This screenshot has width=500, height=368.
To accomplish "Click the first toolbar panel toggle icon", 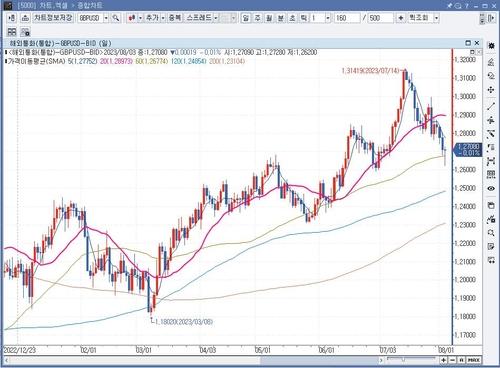I will pyautogui.click(x=12, y=18).
